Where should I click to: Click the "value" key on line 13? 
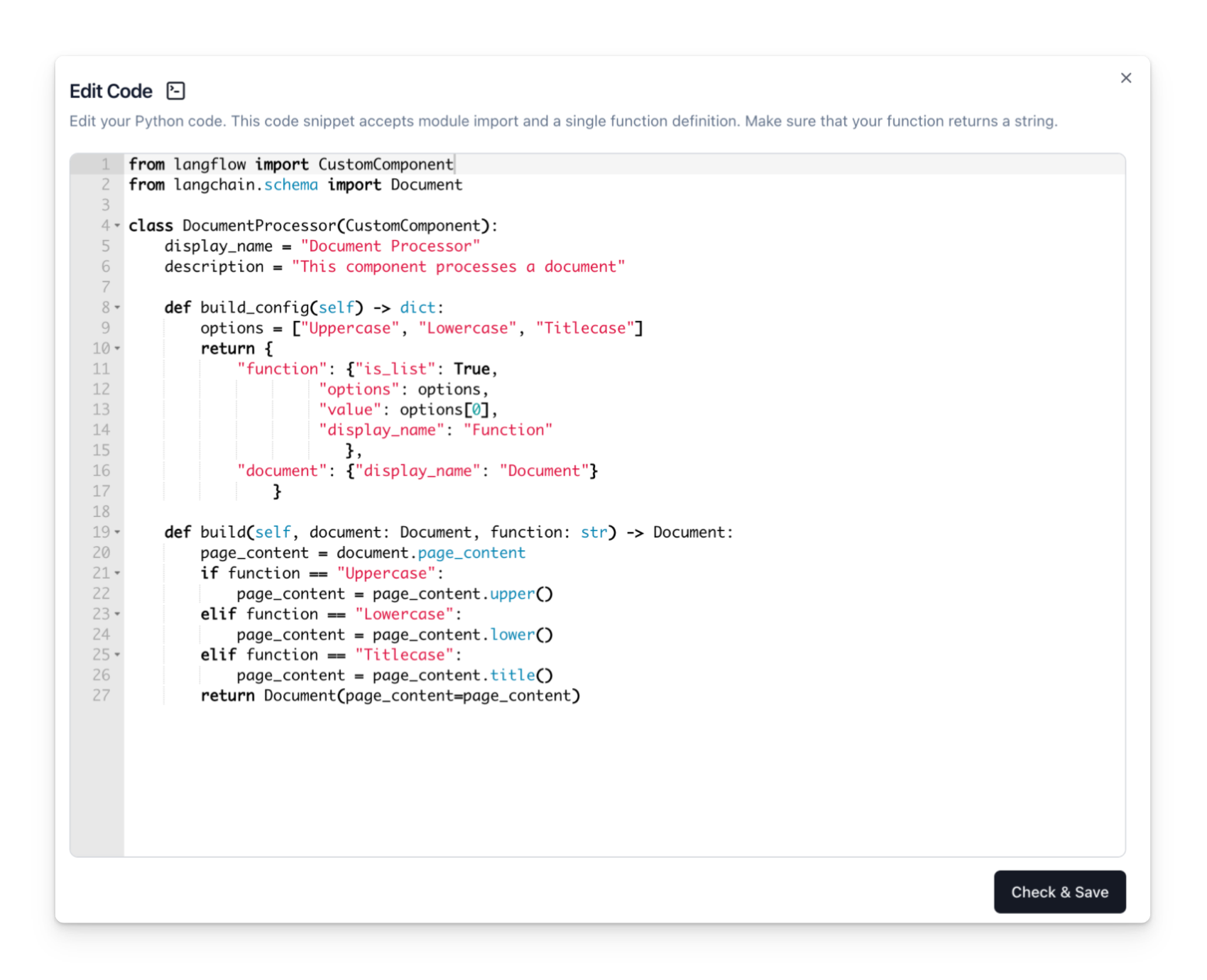[x=350, y=410]
